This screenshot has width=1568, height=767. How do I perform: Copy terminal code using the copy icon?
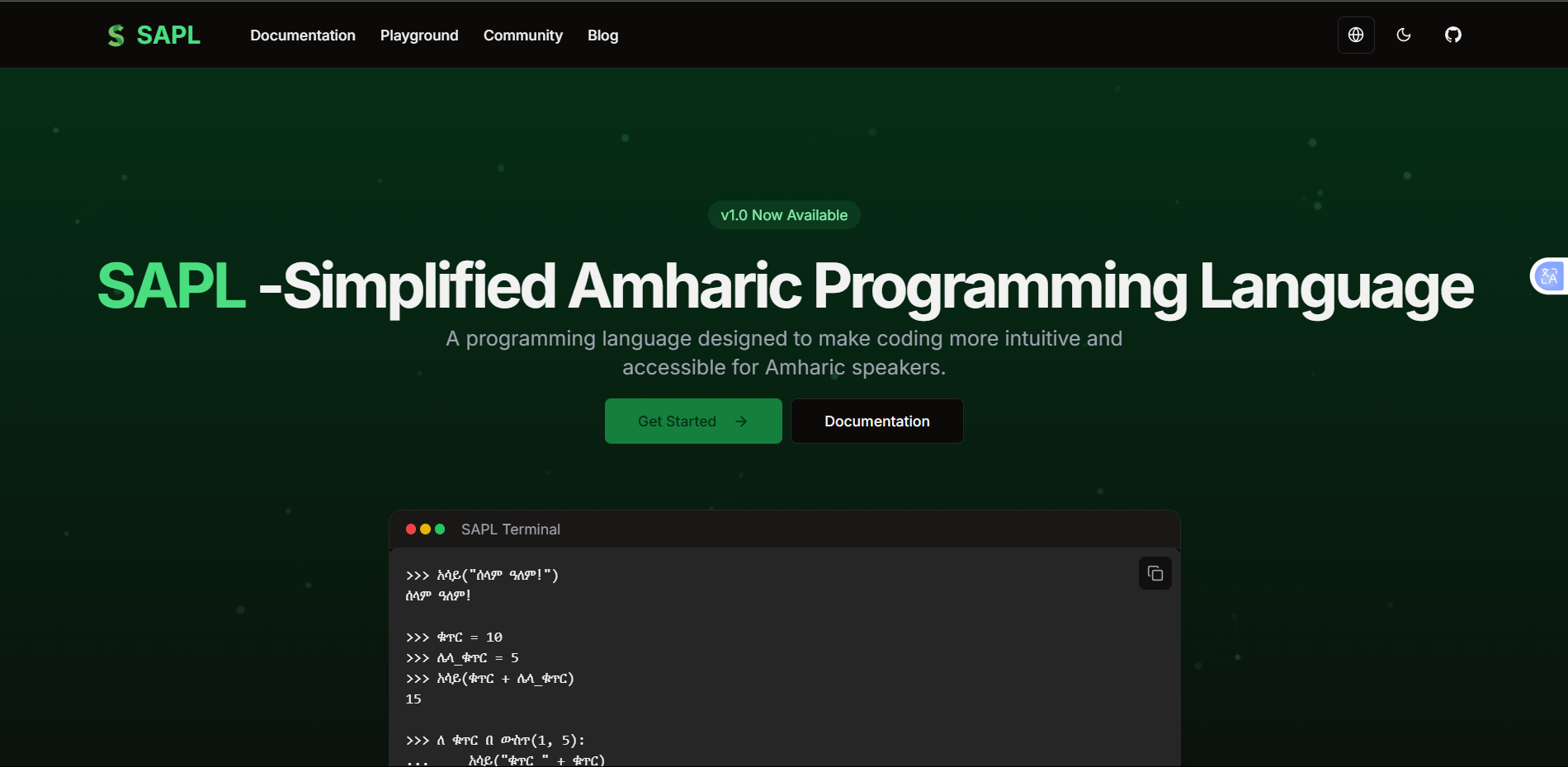pyautogui.click(x=1154, y=573)
